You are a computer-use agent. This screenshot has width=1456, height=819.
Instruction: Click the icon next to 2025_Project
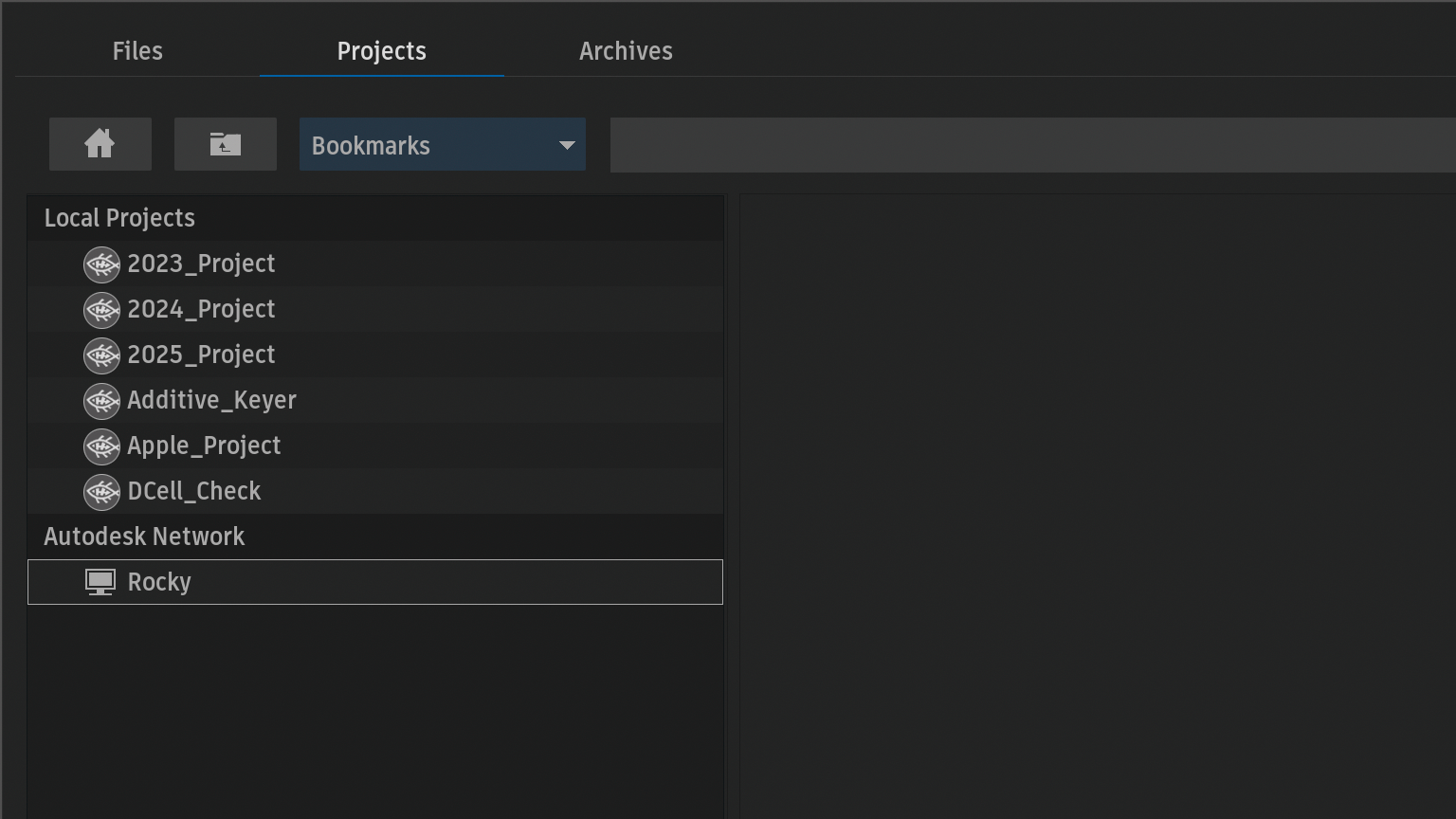101,355
